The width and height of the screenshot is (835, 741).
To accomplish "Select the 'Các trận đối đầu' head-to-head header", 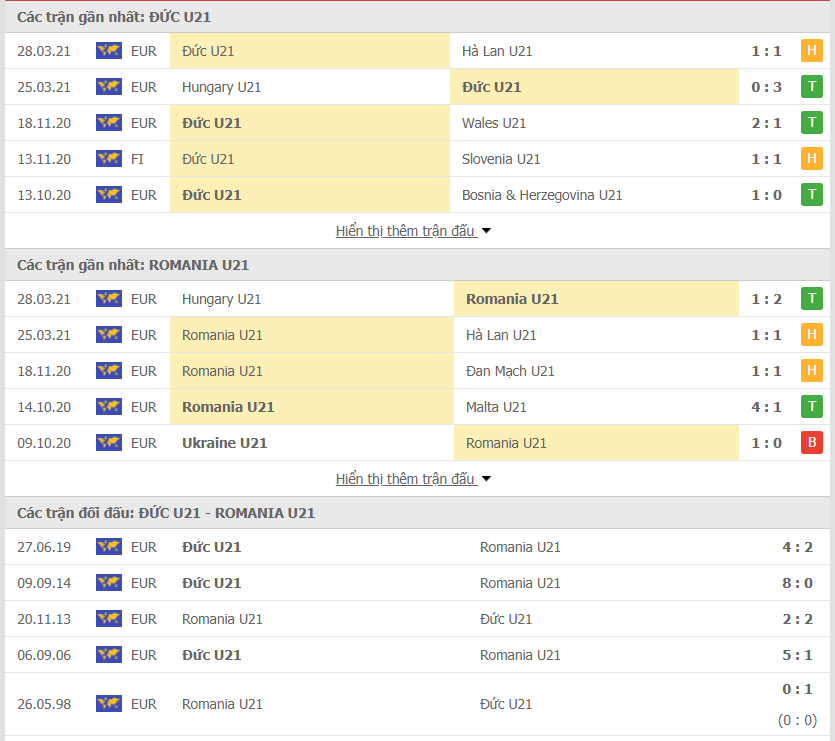I will click(166, 513).
